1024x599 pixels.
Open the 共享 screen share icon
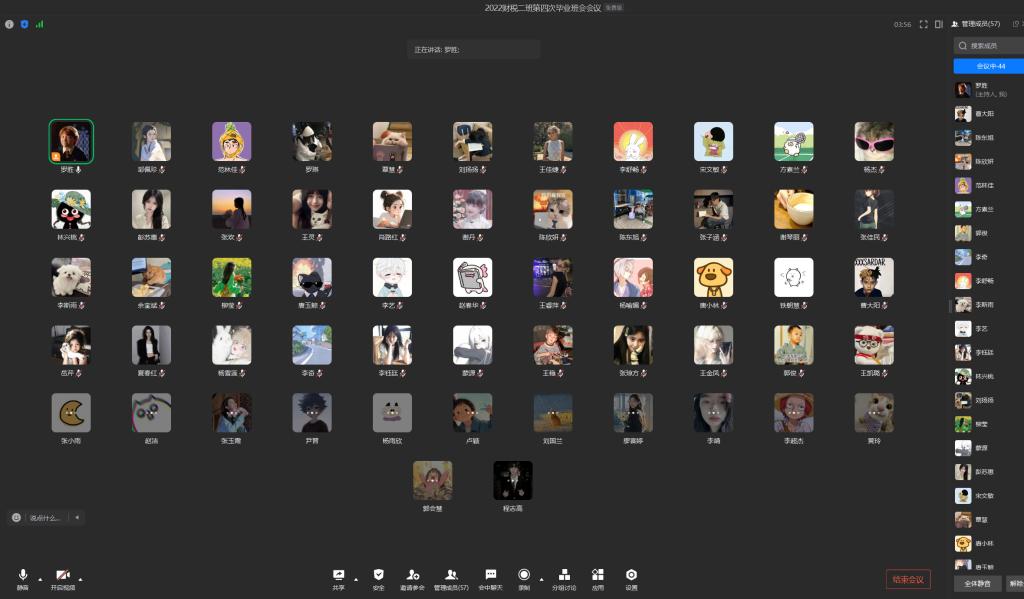coord(338,575)
